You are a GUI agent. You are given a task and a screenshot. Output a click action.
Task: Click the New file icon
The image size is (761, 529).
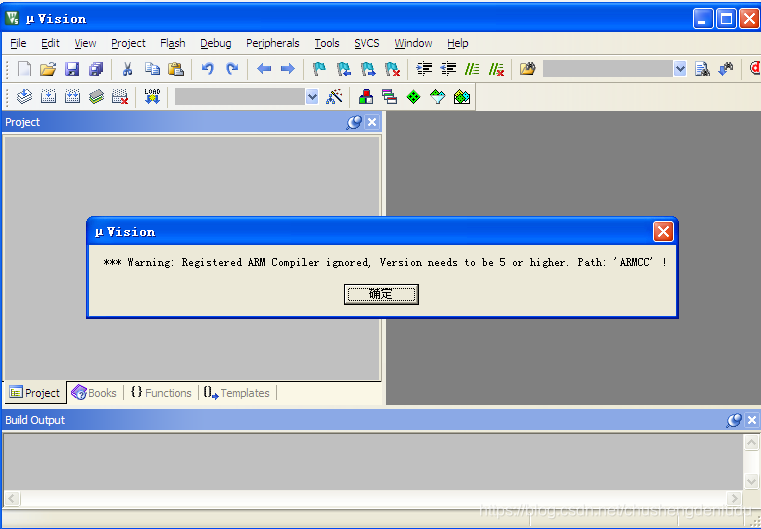pyautogui.click(x=24, y=69)
